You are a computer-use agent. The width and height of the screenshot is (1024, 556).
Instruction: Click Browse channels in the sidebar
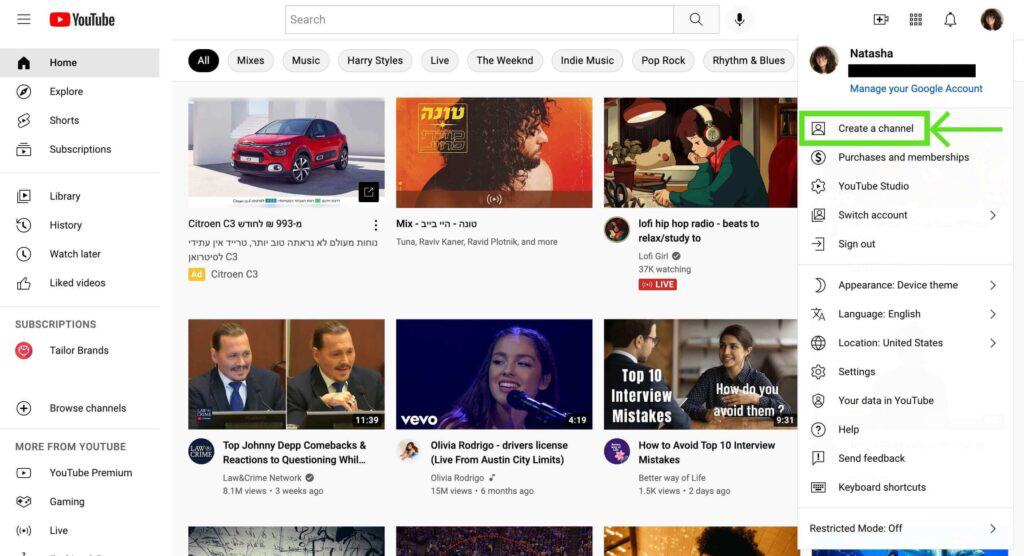coord(87,408)
